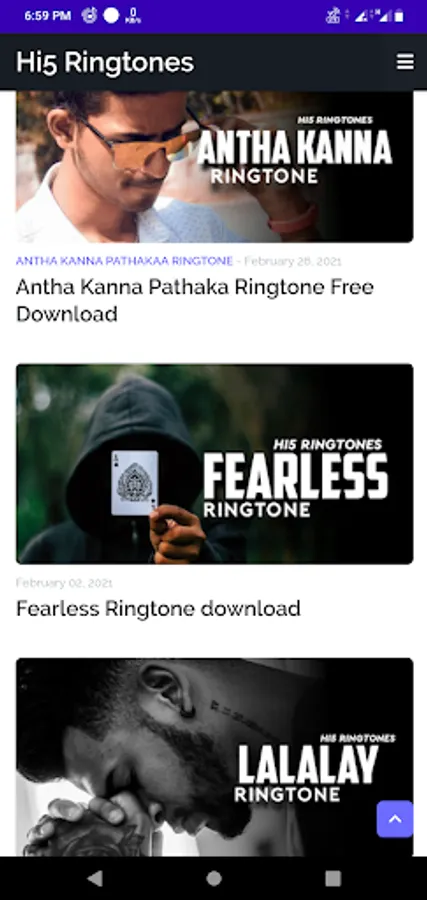Tap the Android home circle icon
The height and width of the screenshot is (900, 427).
pyautogui.click(x=214, y=878)
